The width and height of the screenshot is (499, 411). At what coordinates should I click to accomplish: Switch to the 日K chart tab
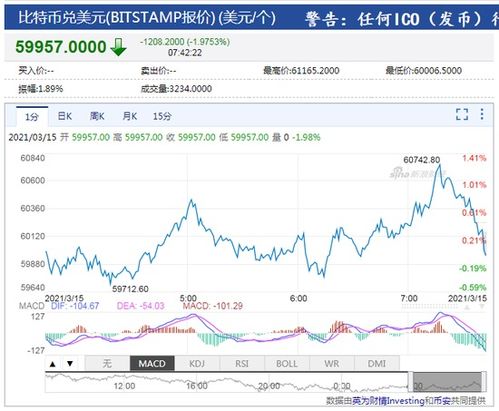pos(65,116)
